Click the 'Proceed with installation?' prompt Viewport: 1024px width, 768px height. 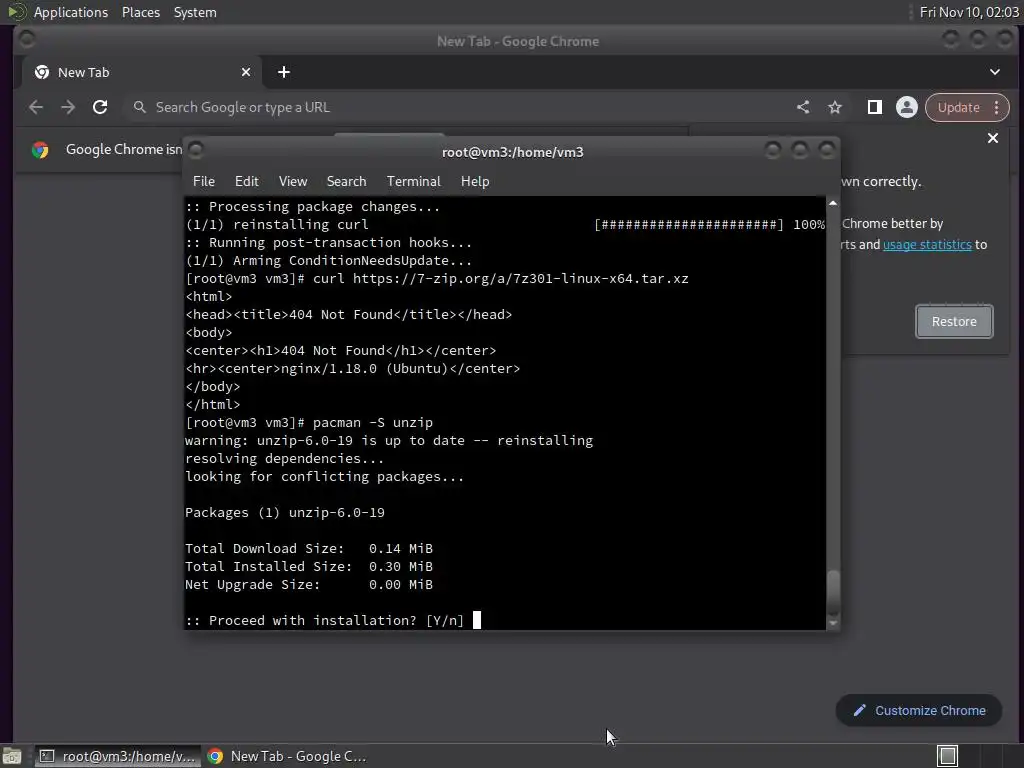click(x=325, y=620)
